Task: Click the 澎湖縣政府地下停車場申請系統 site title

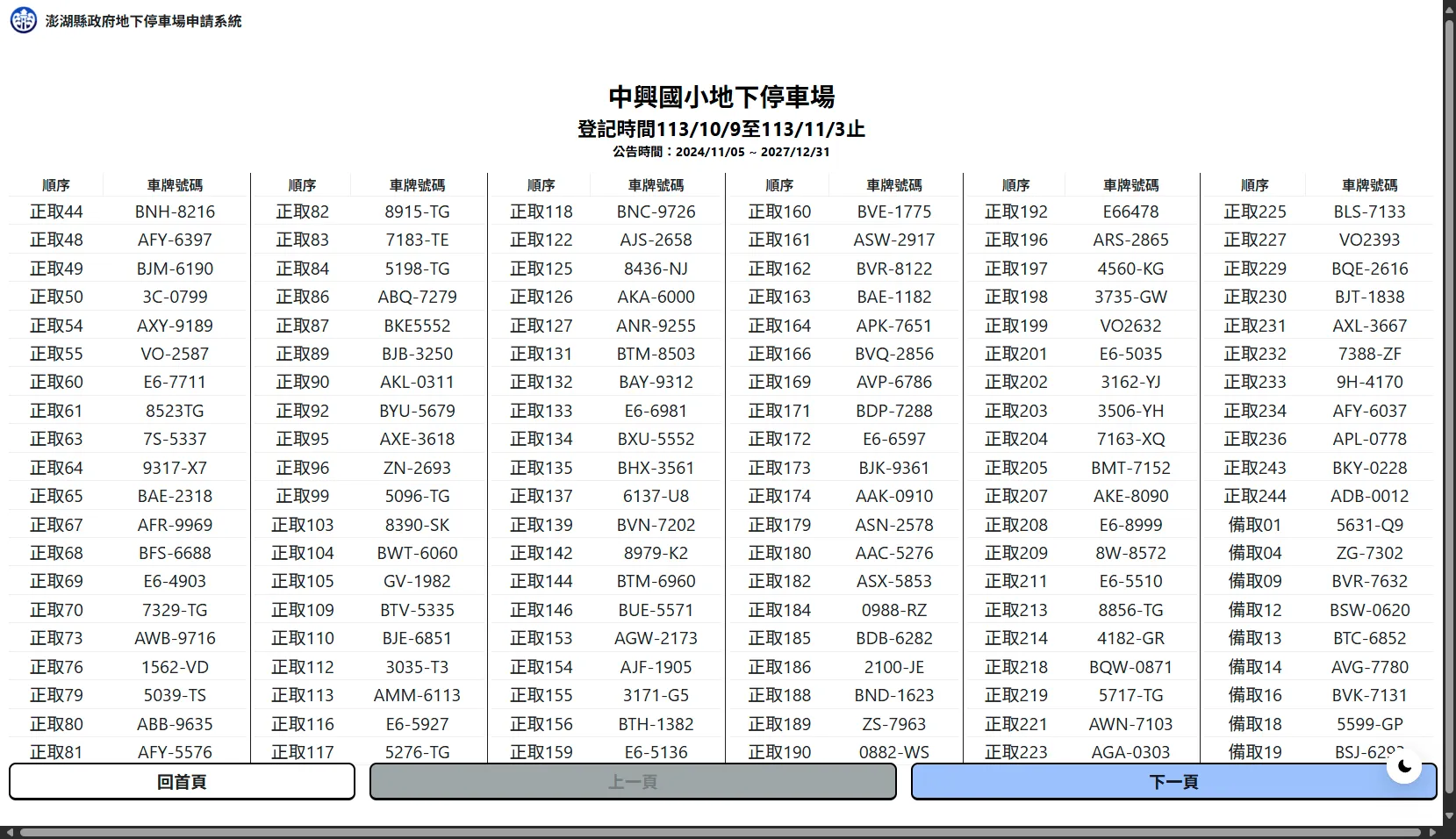Action: [146, 20]
